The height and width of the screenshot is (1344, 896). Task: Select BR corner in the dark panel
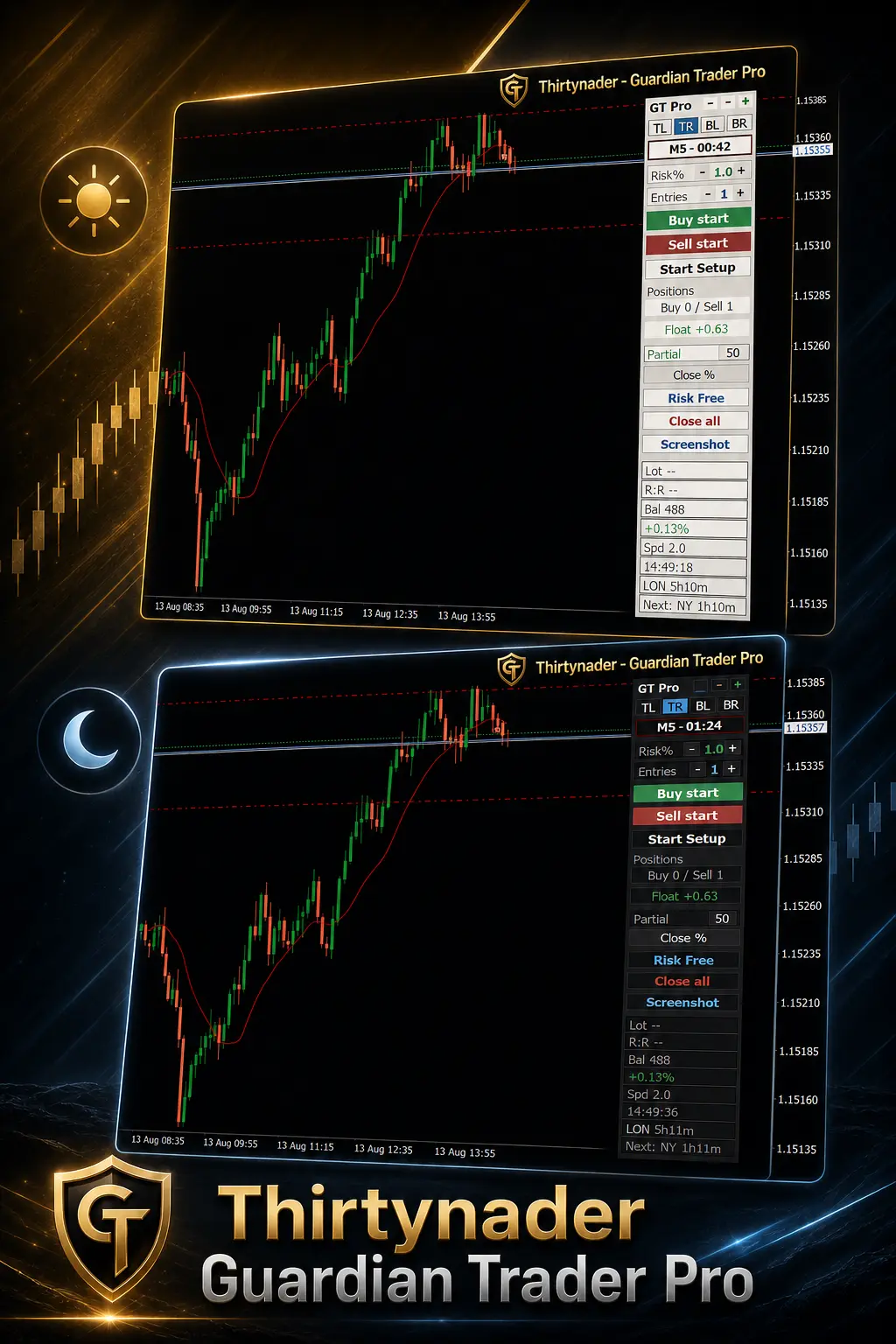pyautogui.click(x=731, y=704)
